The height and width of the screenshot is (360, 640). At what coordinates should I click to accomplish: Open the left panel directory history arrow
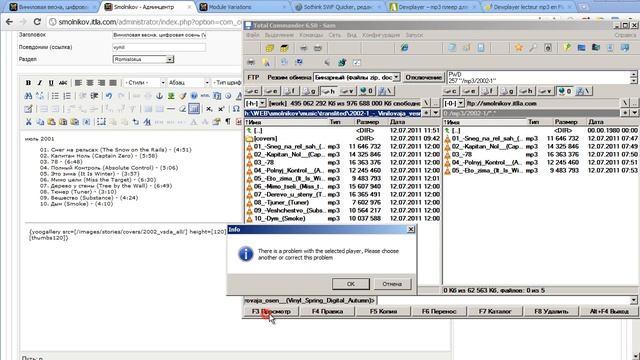(x=436, y=113)
